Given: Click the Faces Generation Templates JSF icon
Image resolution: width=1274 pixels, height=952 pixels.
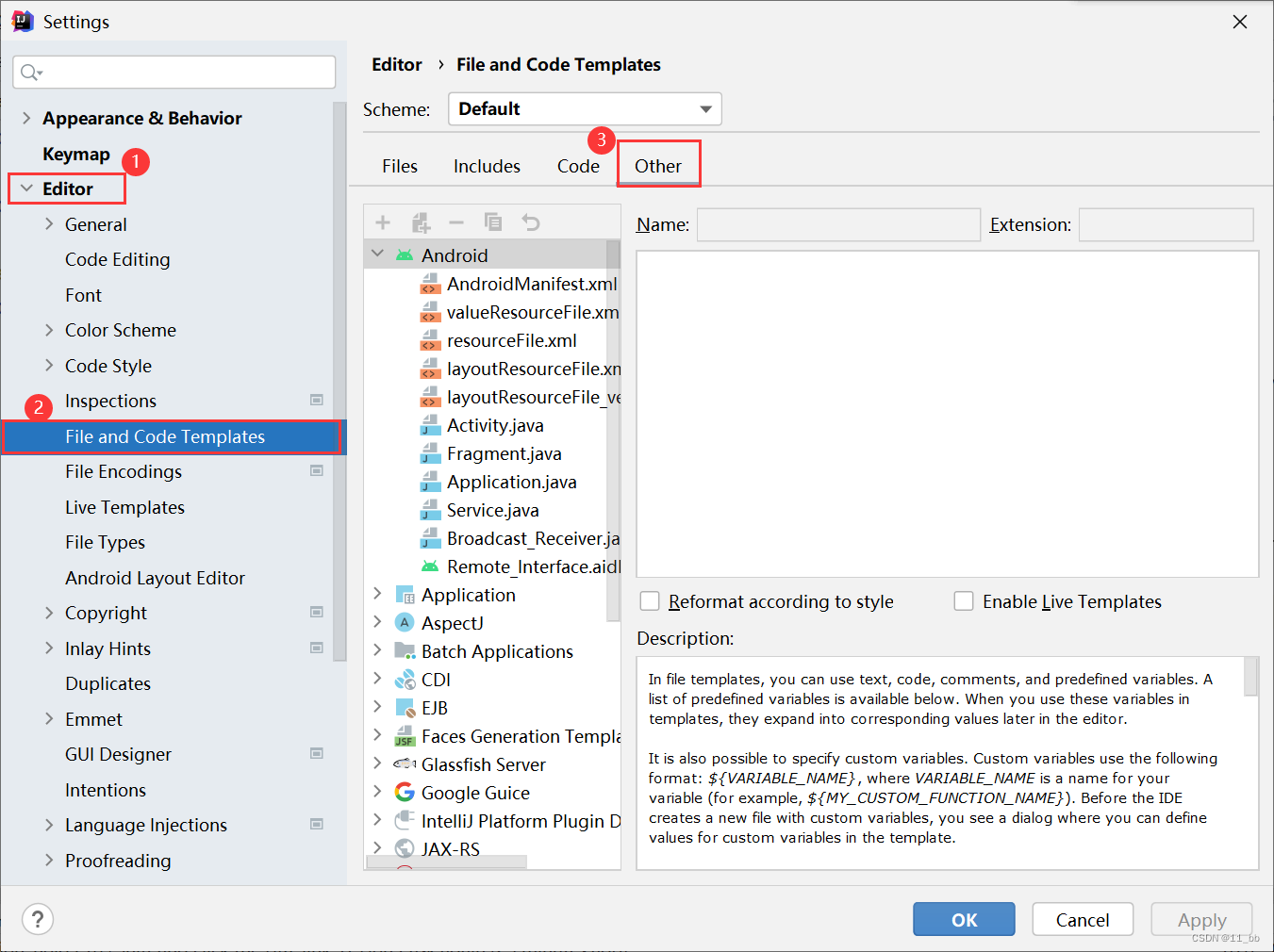Looking at the screenshot, I should tap(405, 736).
